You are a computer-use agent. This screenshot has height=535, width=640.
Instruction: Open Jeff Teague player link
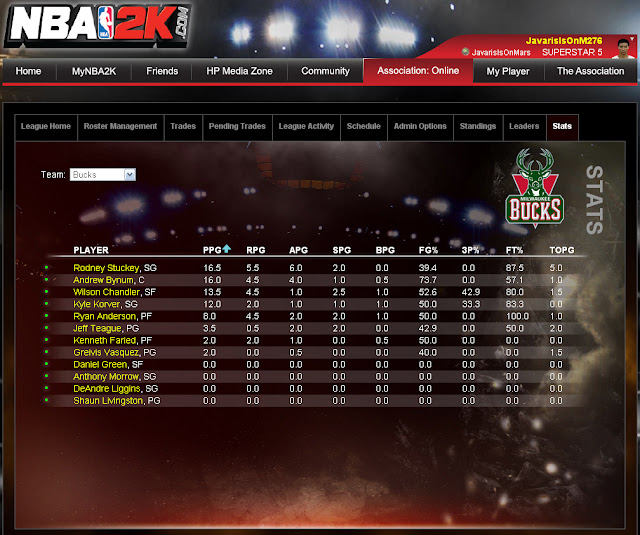pos(98,329)
